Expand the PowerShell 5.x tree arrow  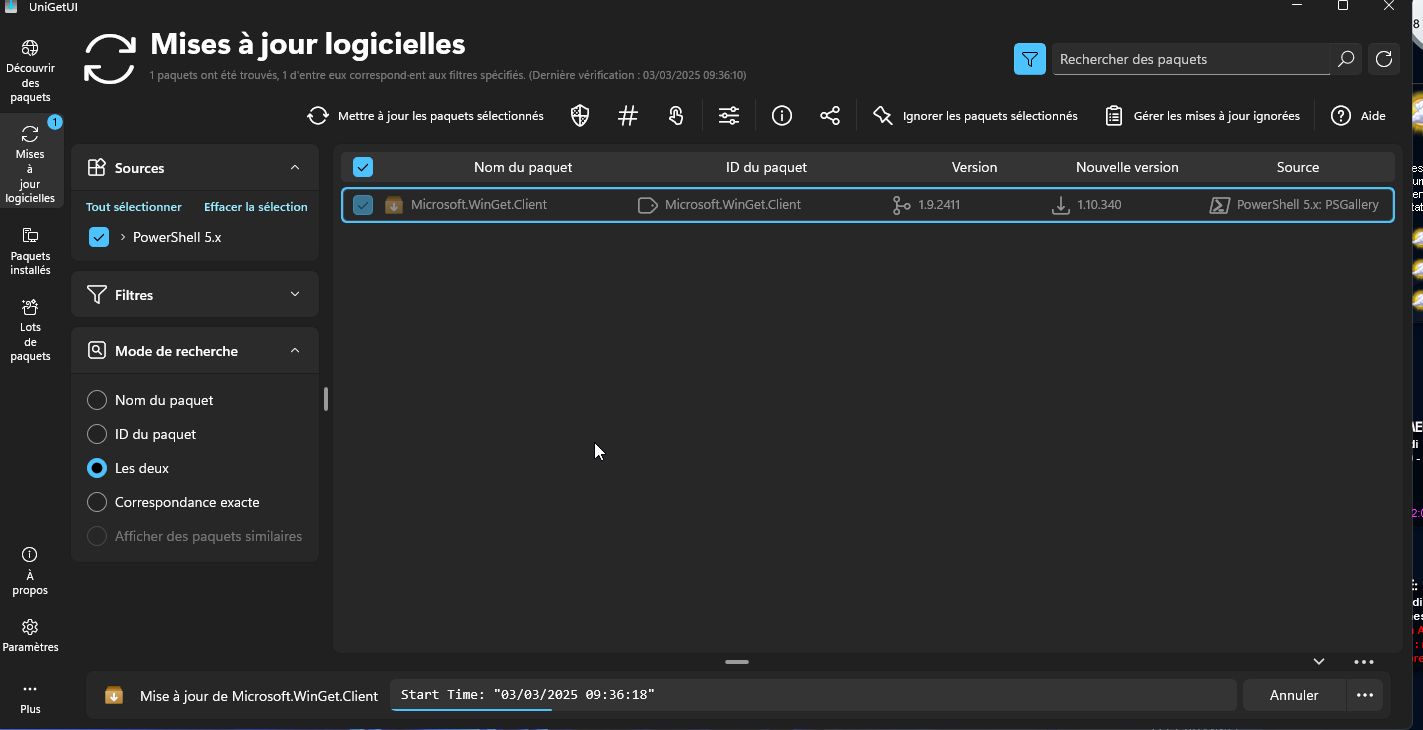(x=123, y=237)
